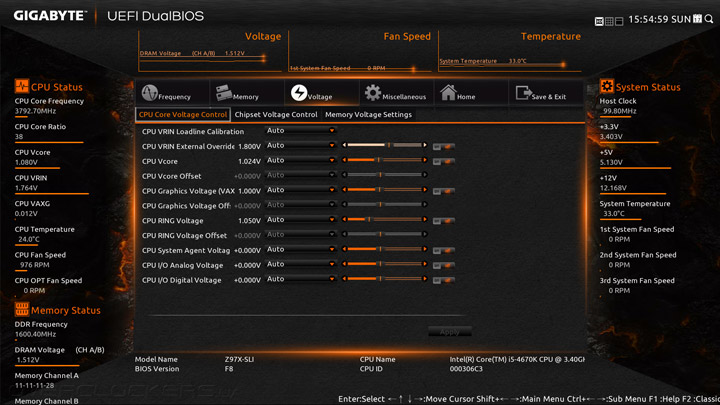720x405 pixels.
Task: Increase CPU VRIN External Override with right arrow
Action: pos(425,145)
